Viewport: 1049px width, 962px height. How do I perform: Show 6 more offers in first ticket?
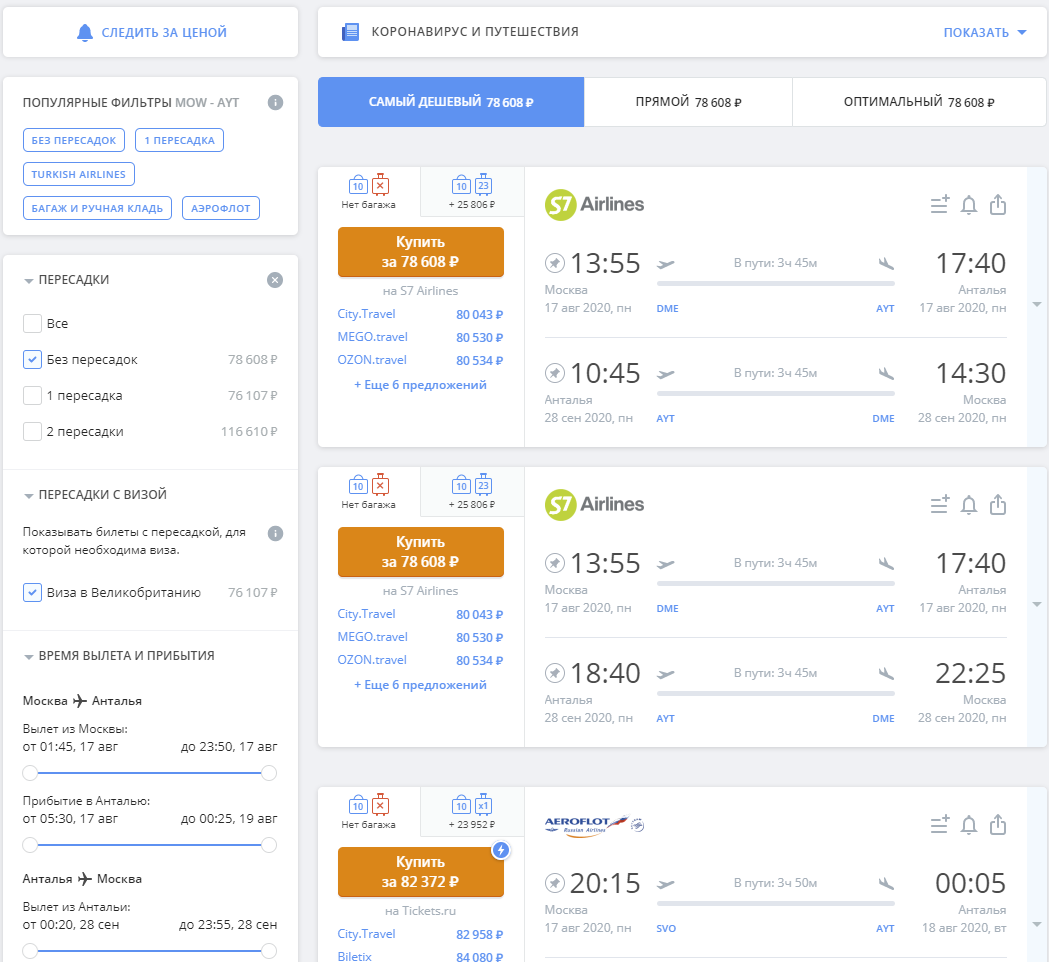420,385
